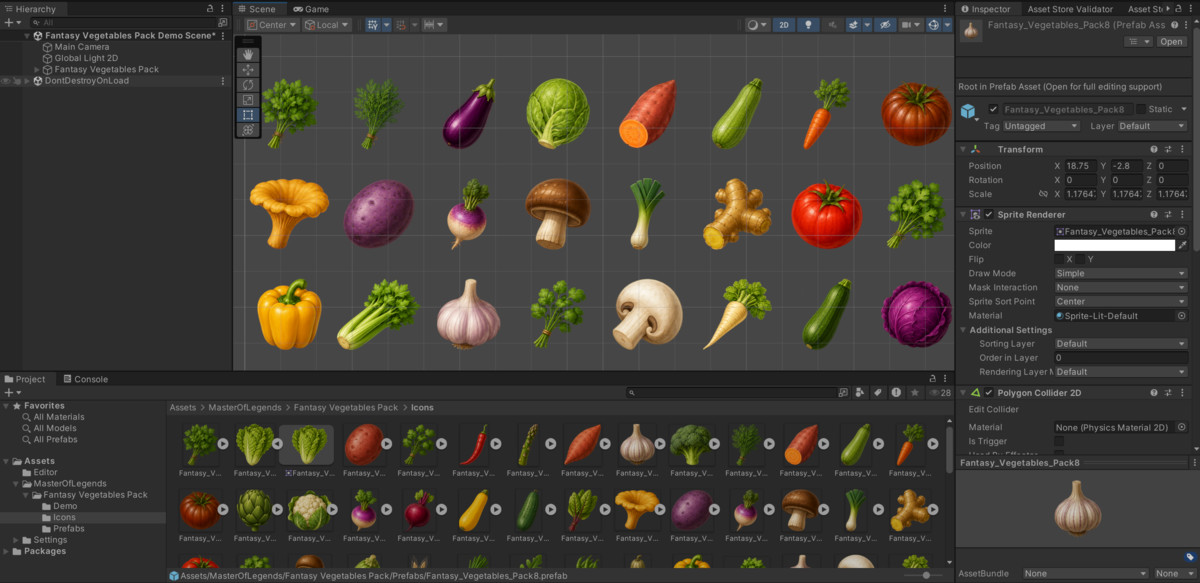This screenshot has width=1200, height=583.
Task: Open scene camera settings icon
Action: point(910,25)
